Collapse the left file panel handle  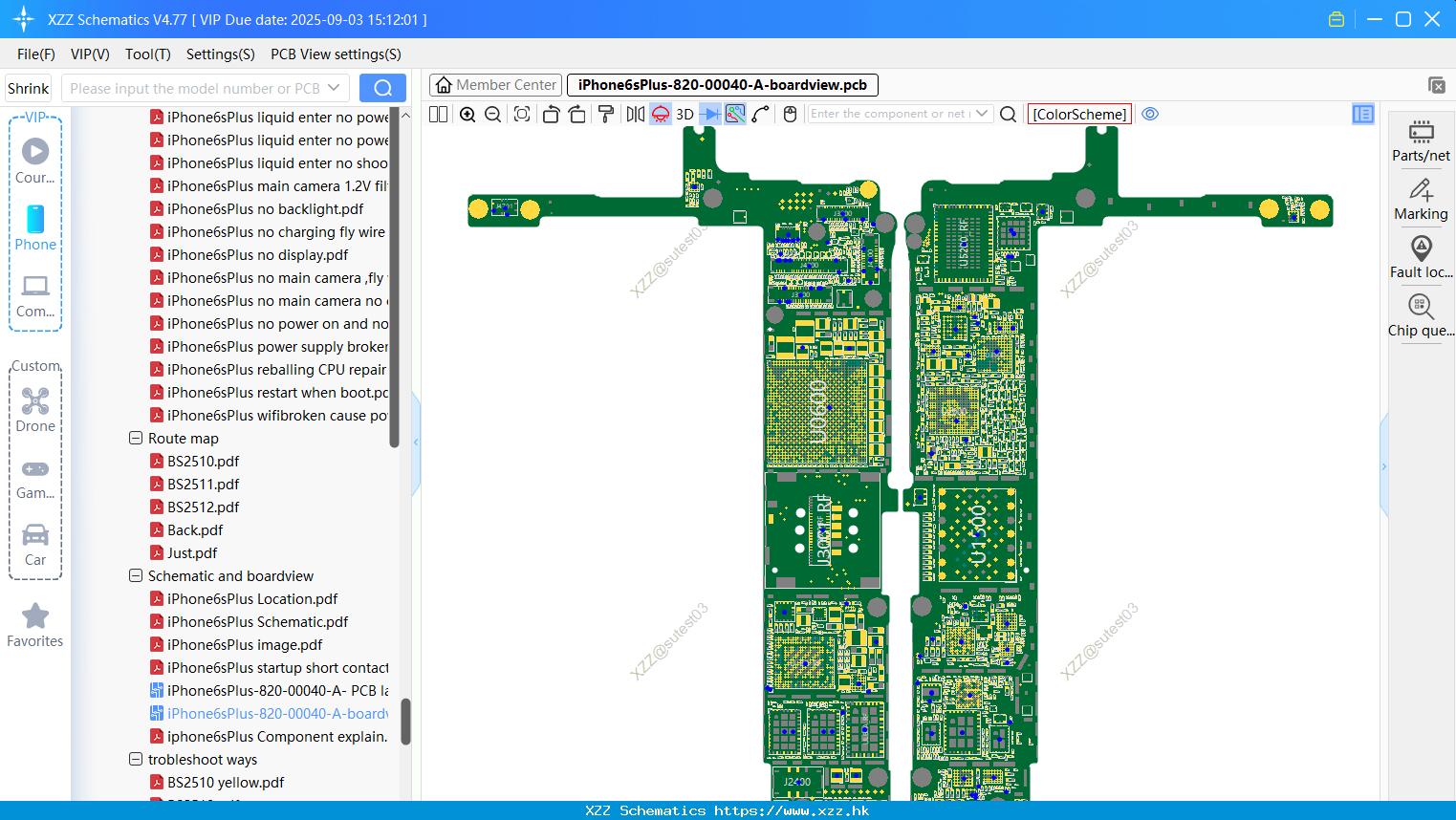pyautogui.click(x=416, y=442)
